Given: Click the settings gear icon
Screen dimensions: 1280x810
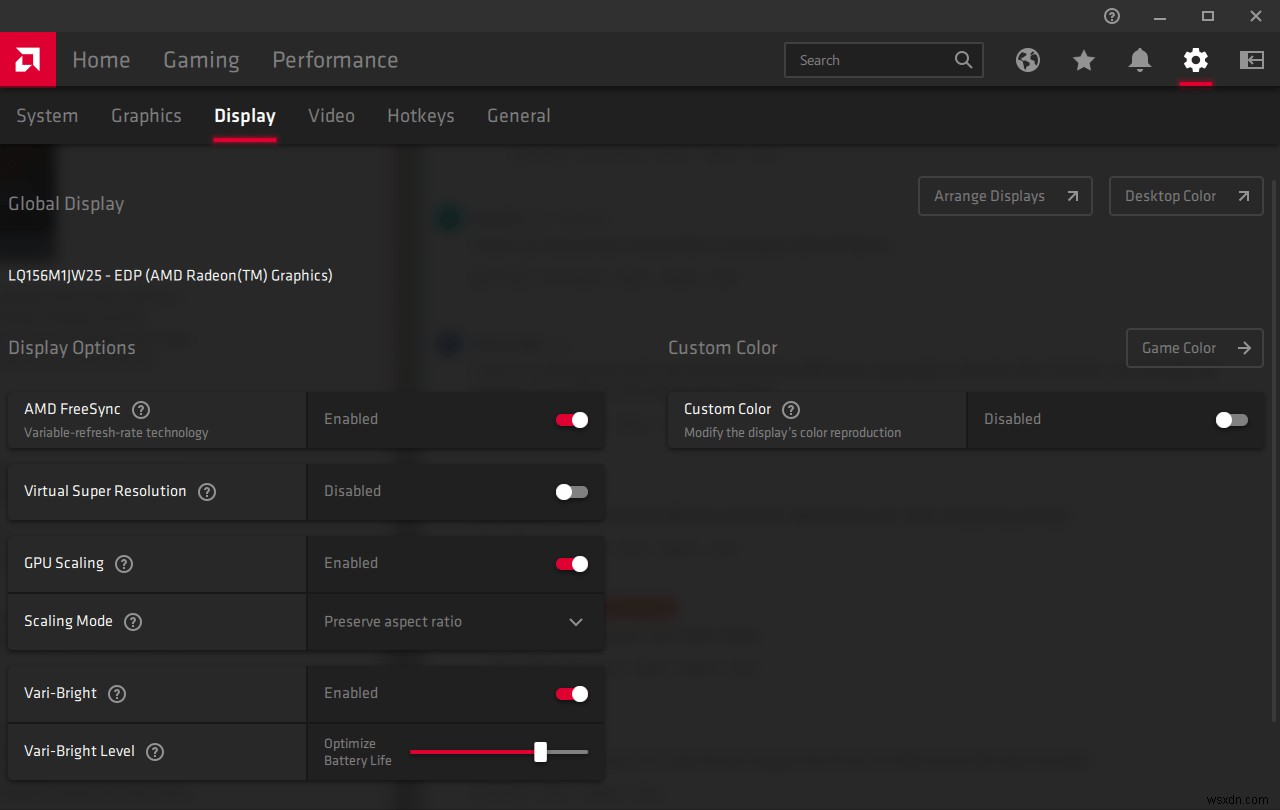Looking at the screenshot, I should coord(1195,60).
